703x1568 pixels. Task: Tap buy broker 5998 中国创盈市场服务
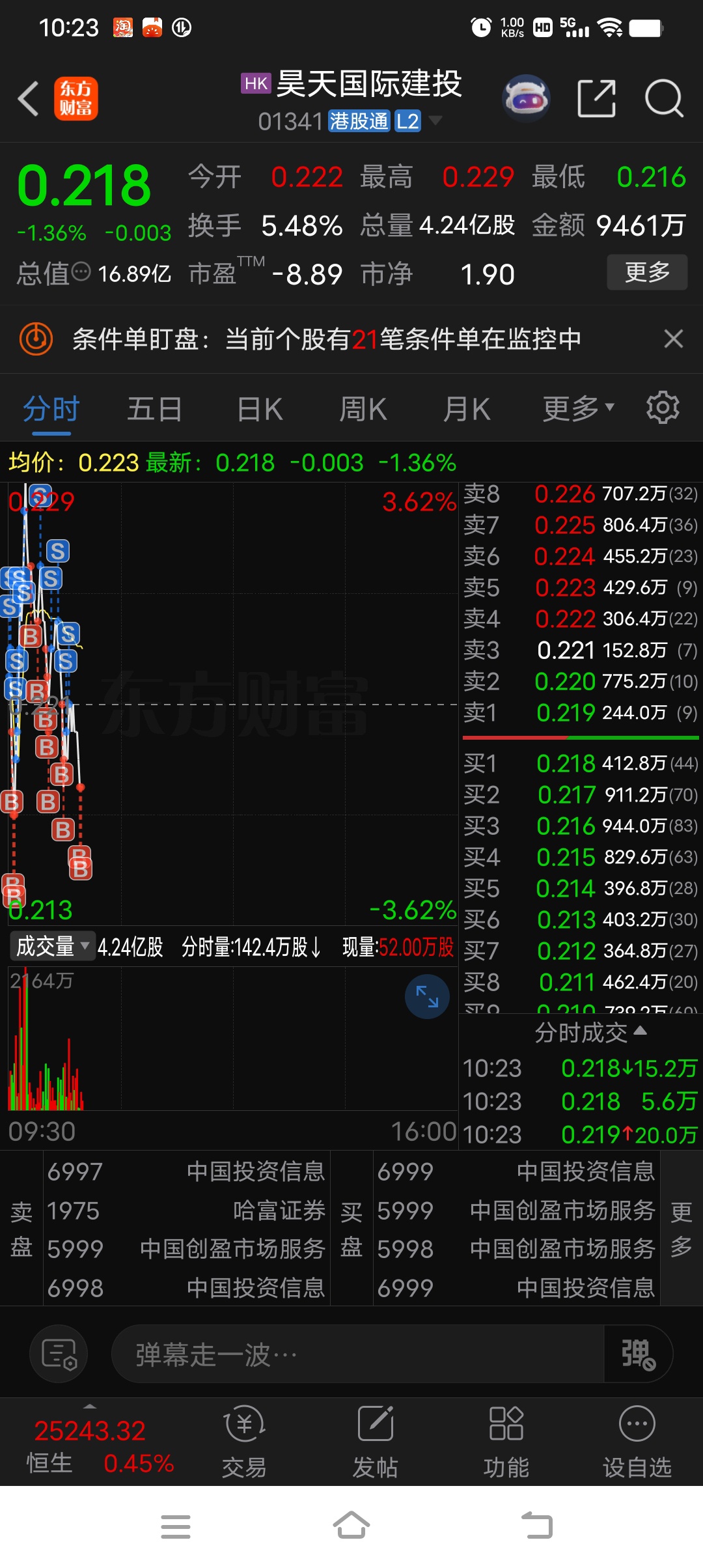[x=516, y=1249]
